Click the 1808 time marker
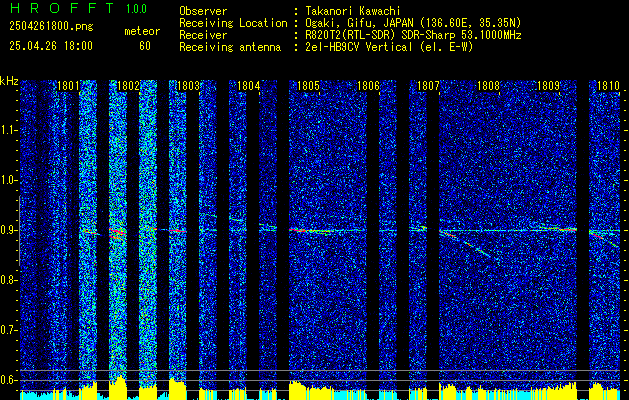The width and height of the screenshot is (629, 400). (x=488, y=86)
